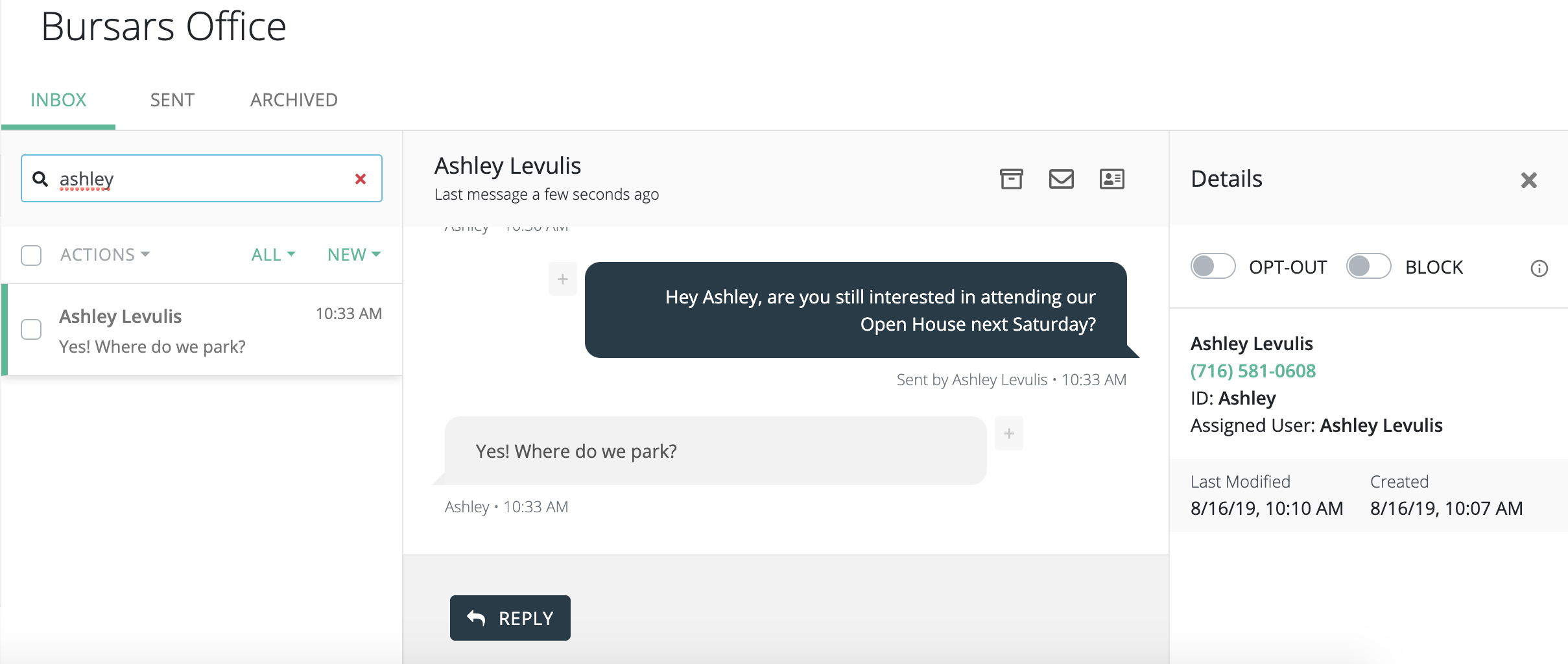Open the contact card icon

[1111, 179]
